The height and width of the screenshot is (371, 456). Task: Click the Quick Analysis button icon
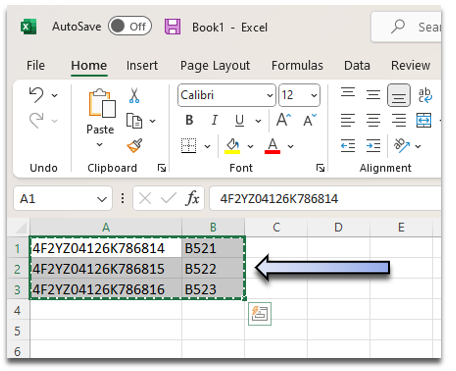click(x=260, y=314)
